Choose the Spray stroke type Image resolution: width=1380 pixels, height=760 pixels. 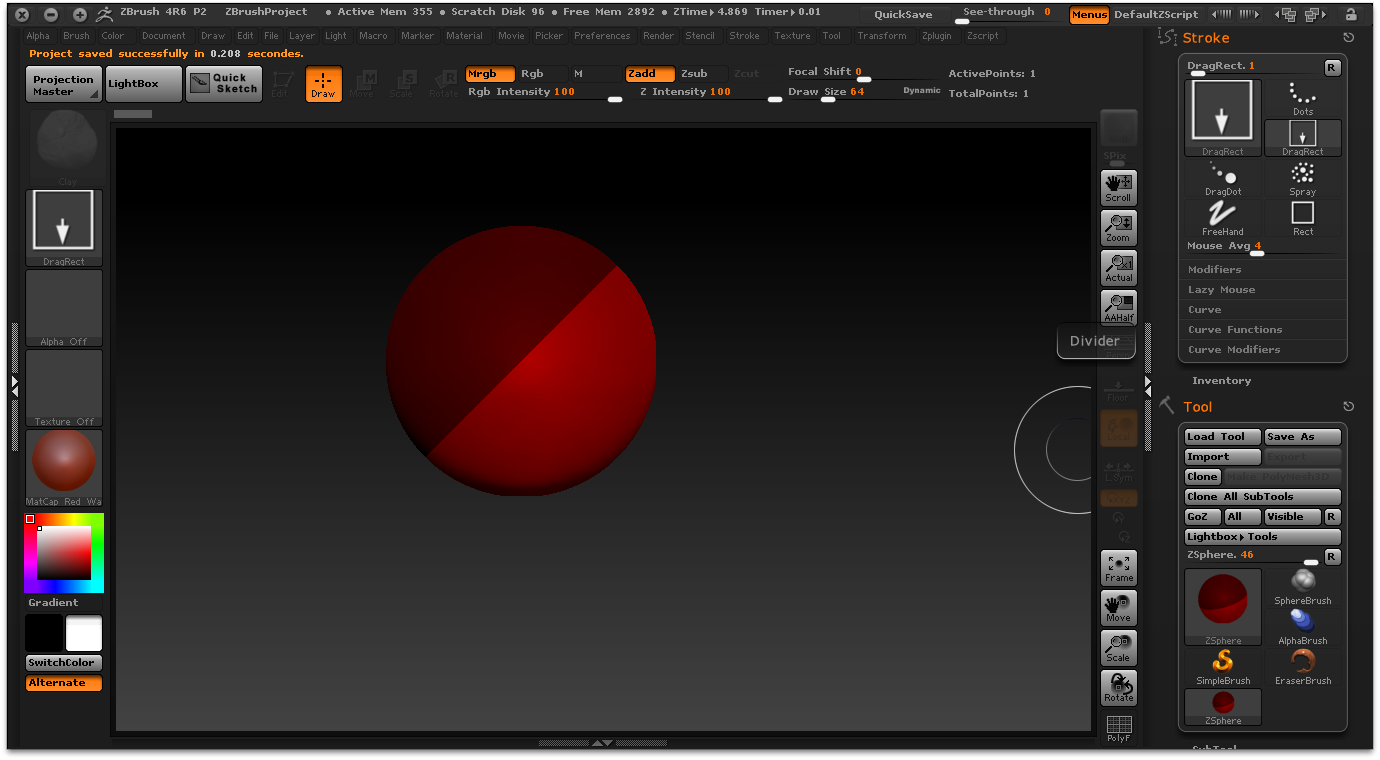[1302, 178]
